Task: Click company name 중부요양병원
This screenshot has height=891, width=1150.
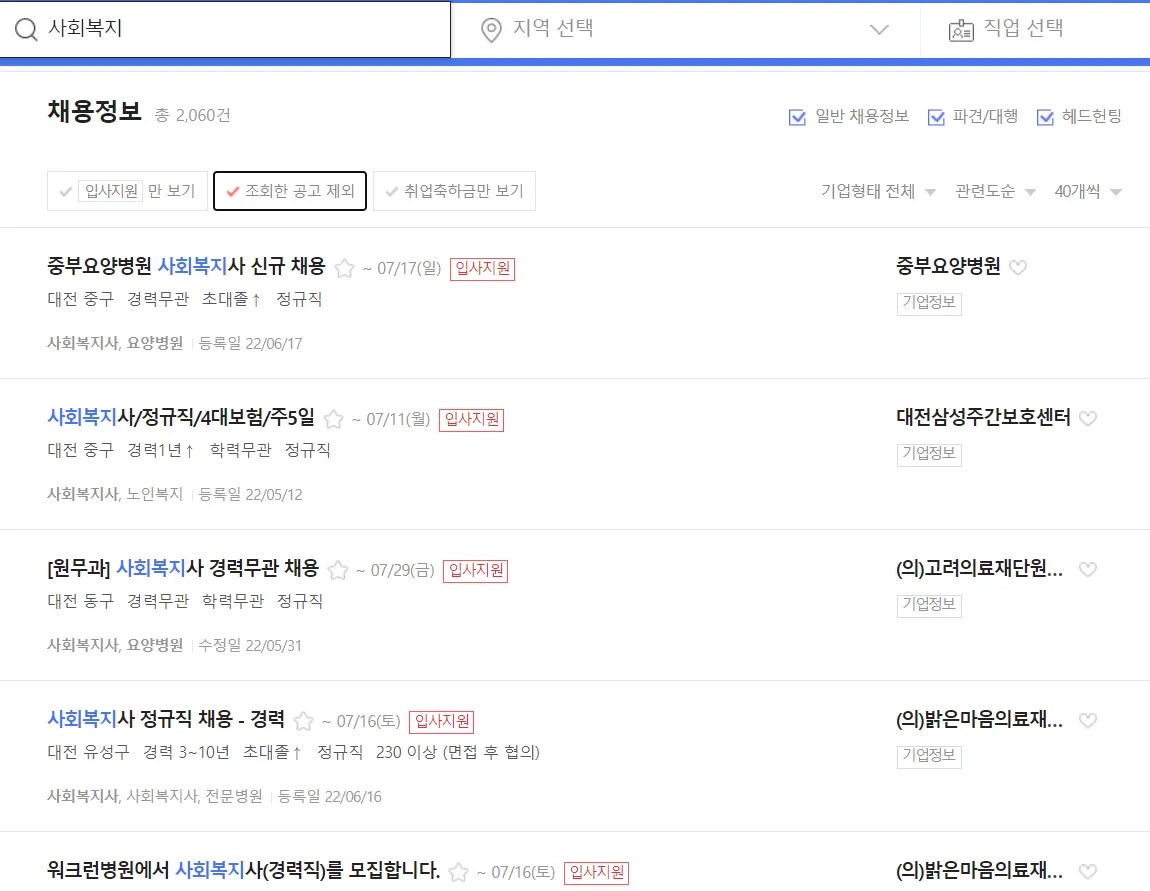Action: (x=948, y=265)
